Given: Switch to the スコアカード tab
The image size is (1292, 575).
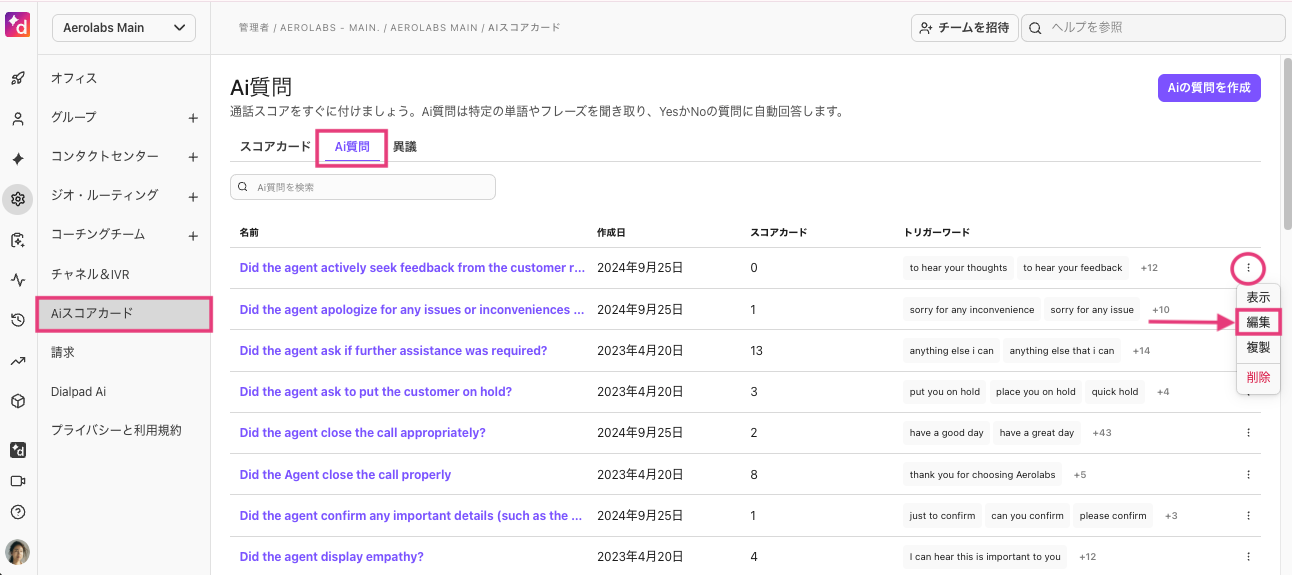Looking at the screenshot, I should point(275,147).
